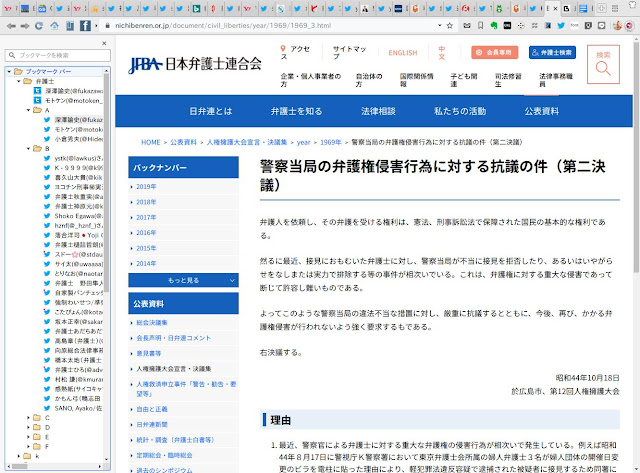Screen dimensions: 640x473
Task: Click the 弁護士検索 blue button
Action: (x=552, y=52)
